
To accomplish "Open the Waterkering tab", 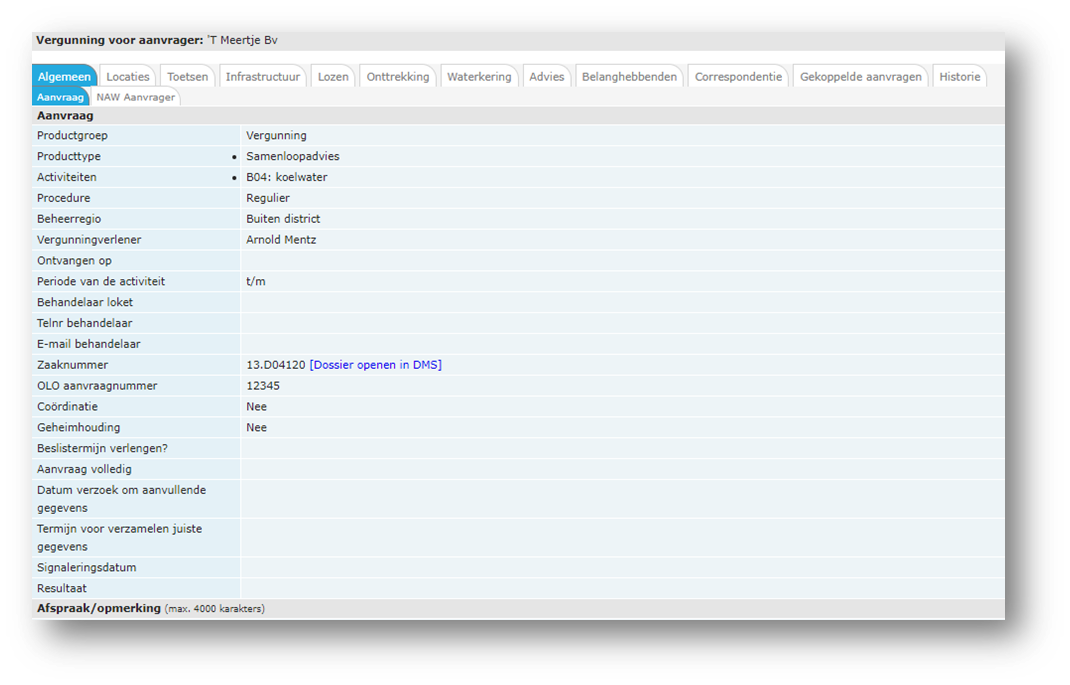I will [x=479, y=77].
